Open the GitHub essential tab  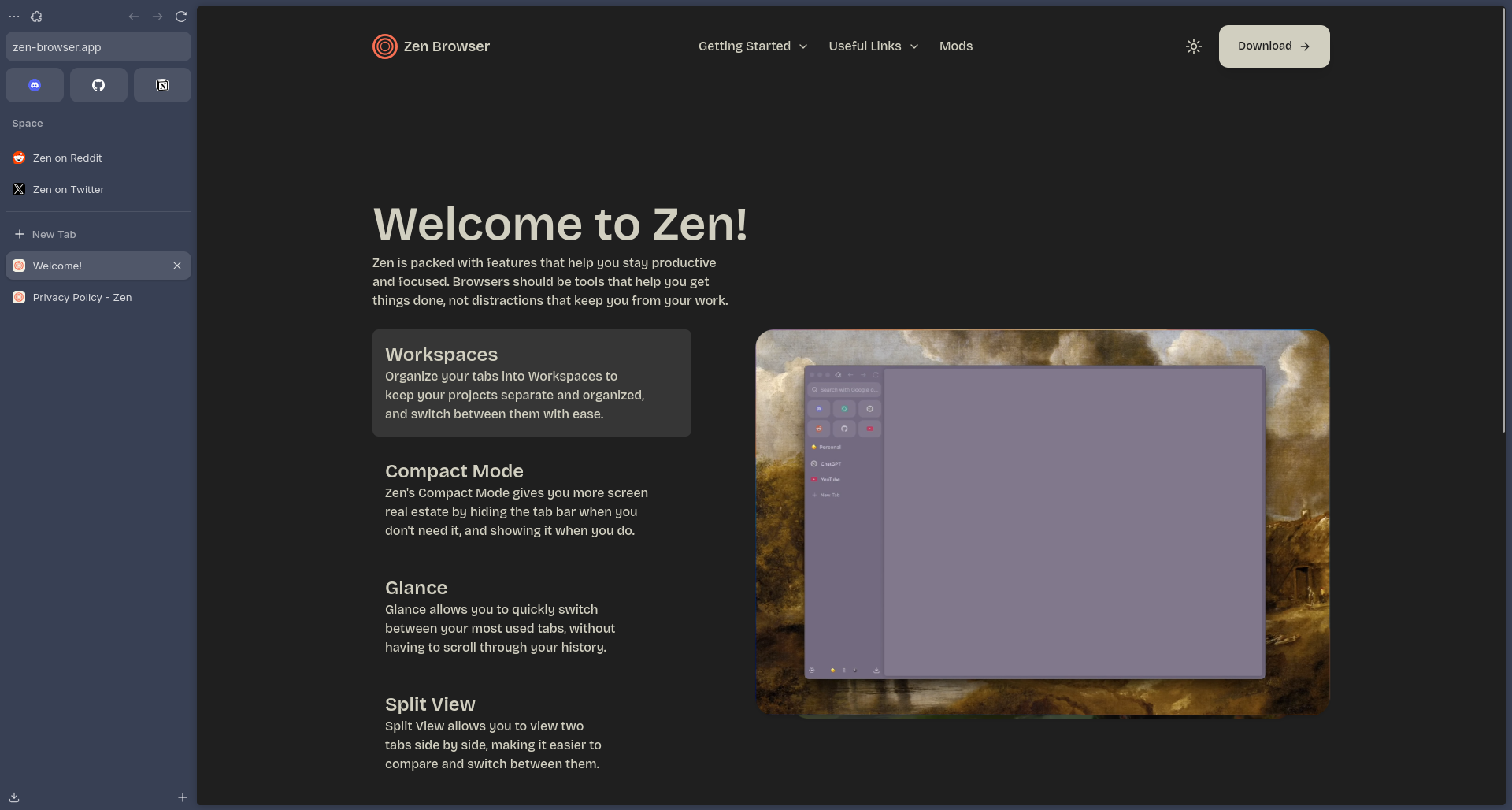(x=98, y=85)
